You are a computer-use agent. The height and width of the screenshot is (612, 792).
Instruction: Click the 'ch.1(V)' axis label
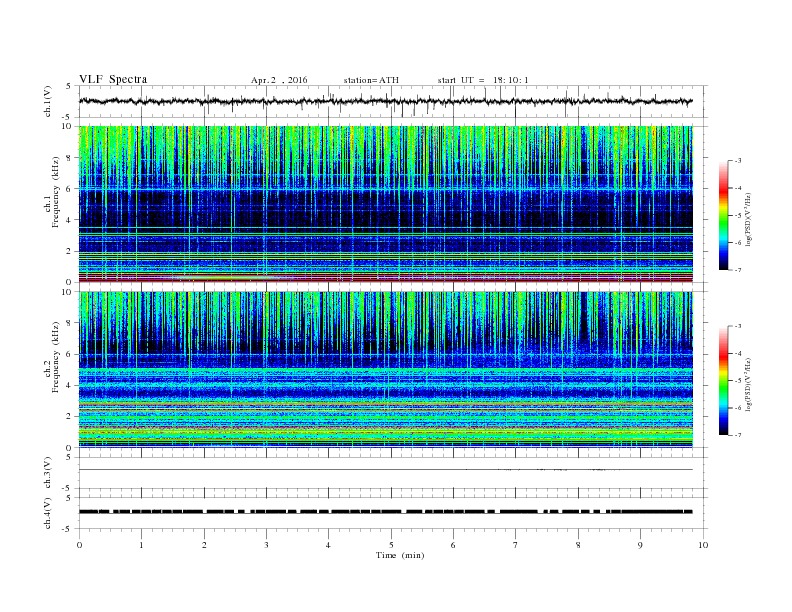(48, 103)
